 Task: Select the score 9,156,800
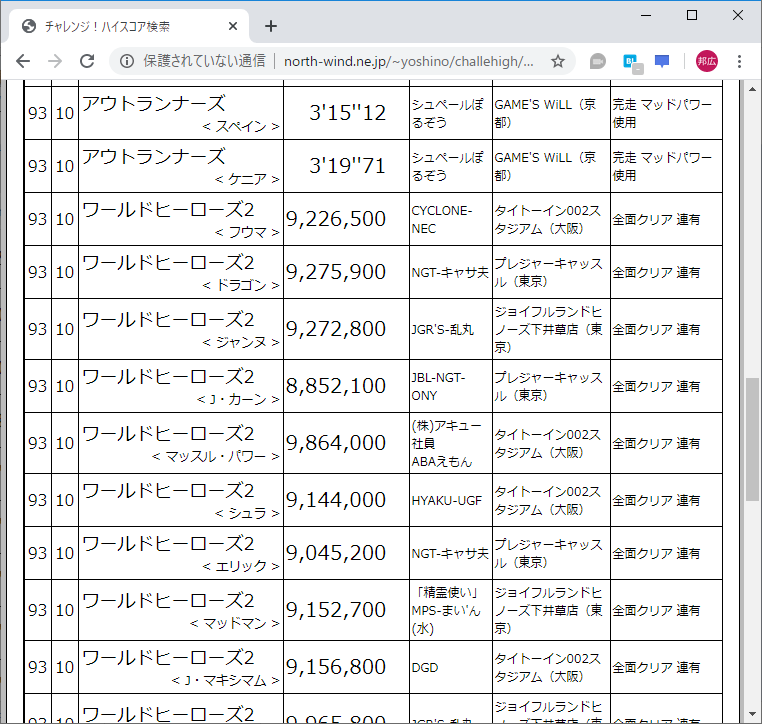[336, 667]
